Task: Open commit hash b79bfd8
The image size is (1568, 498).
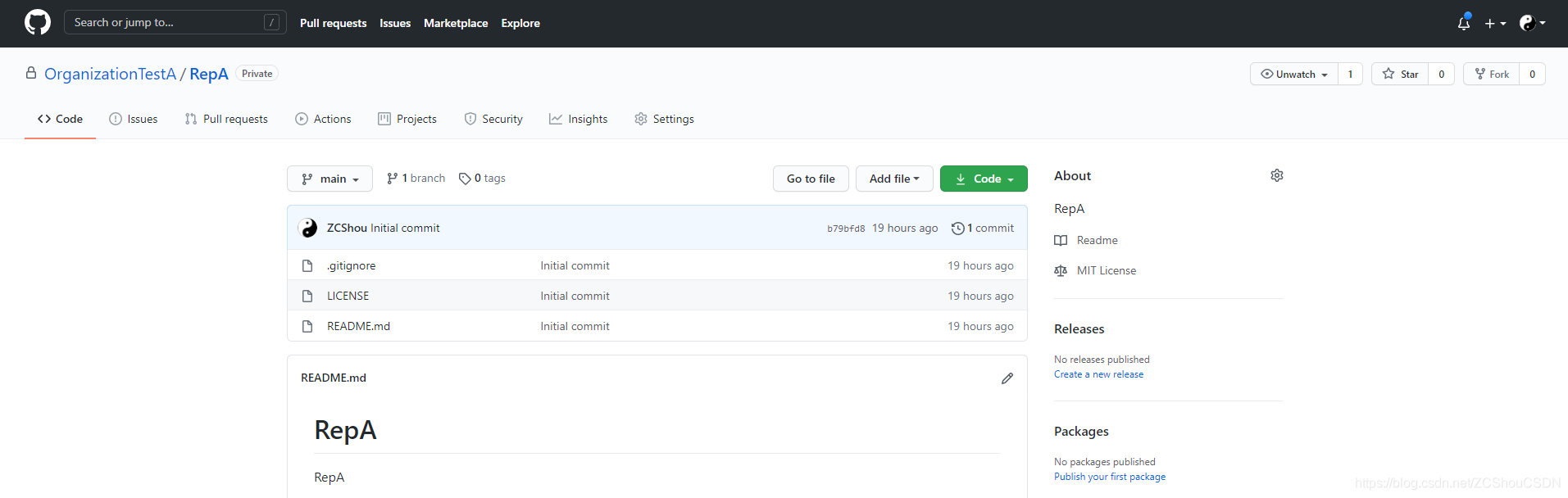Action: 846,229
